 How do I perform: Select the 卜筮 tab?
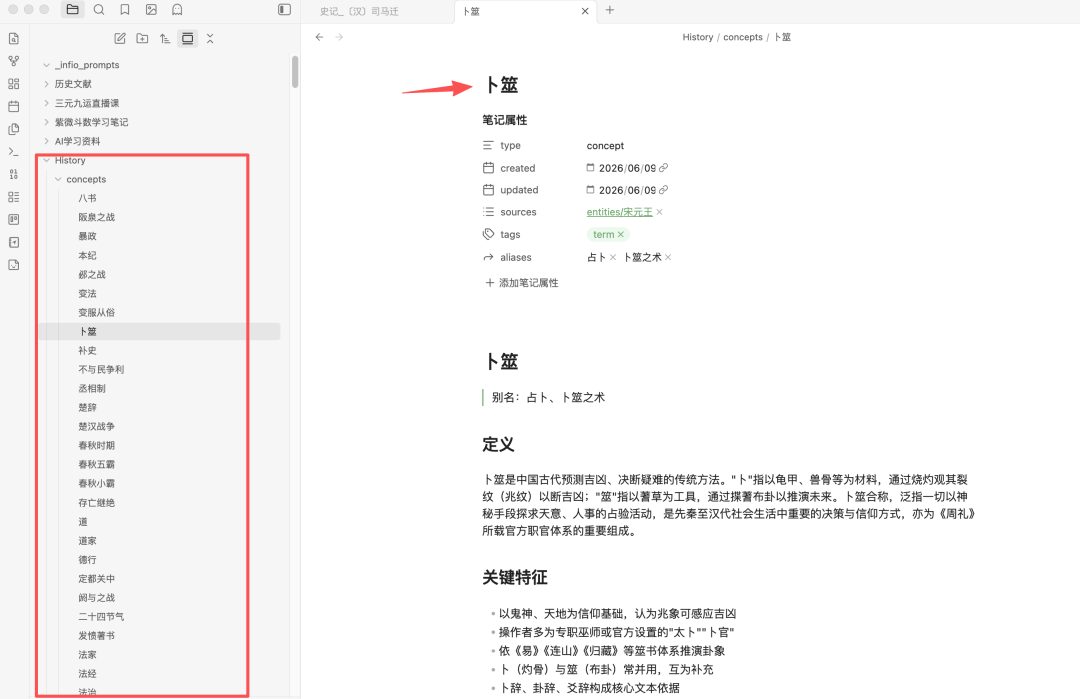tap(471, 12)
